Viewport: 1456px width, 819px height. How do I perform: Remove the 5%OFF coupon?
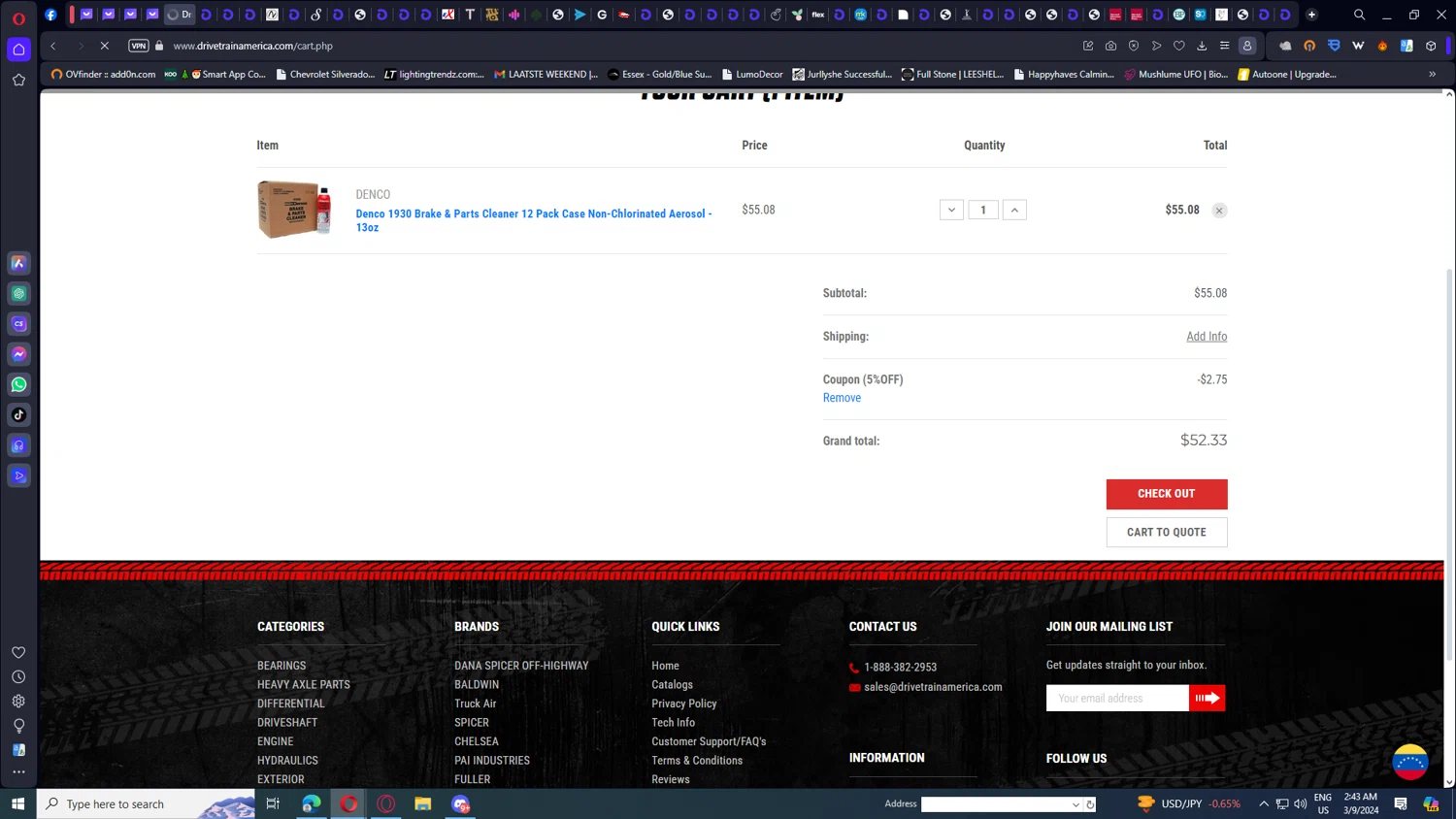pyautogui.click(x=842, y=398)
